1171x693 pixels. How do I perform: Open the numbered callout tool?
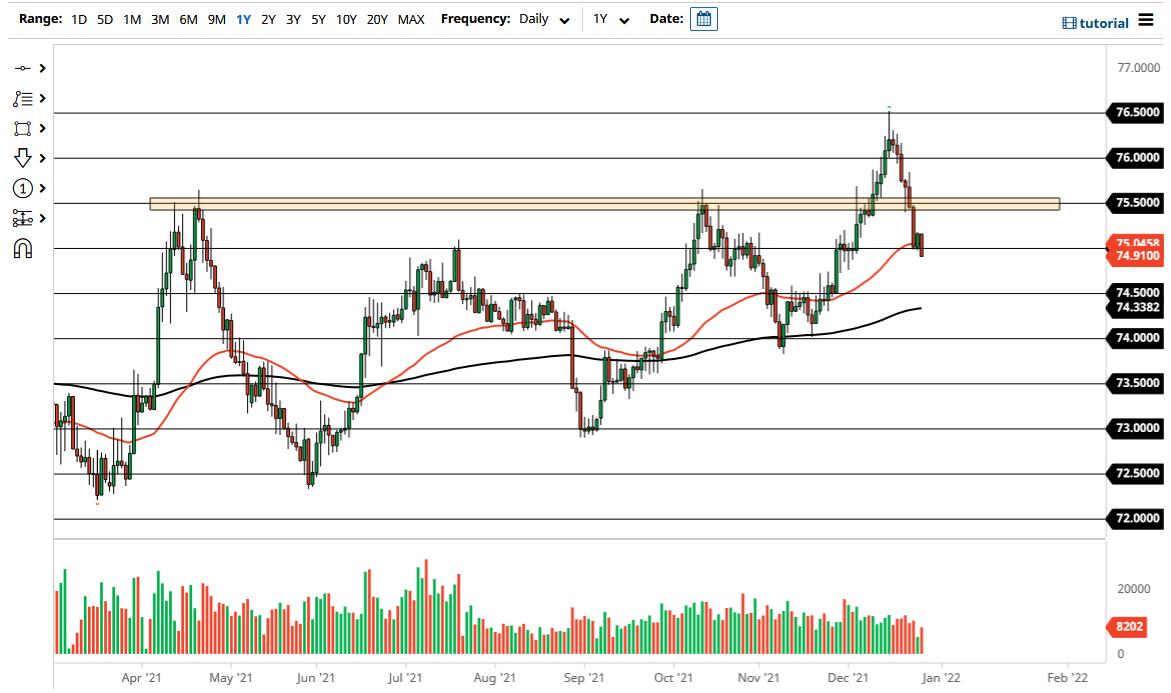tap(22, 188)
